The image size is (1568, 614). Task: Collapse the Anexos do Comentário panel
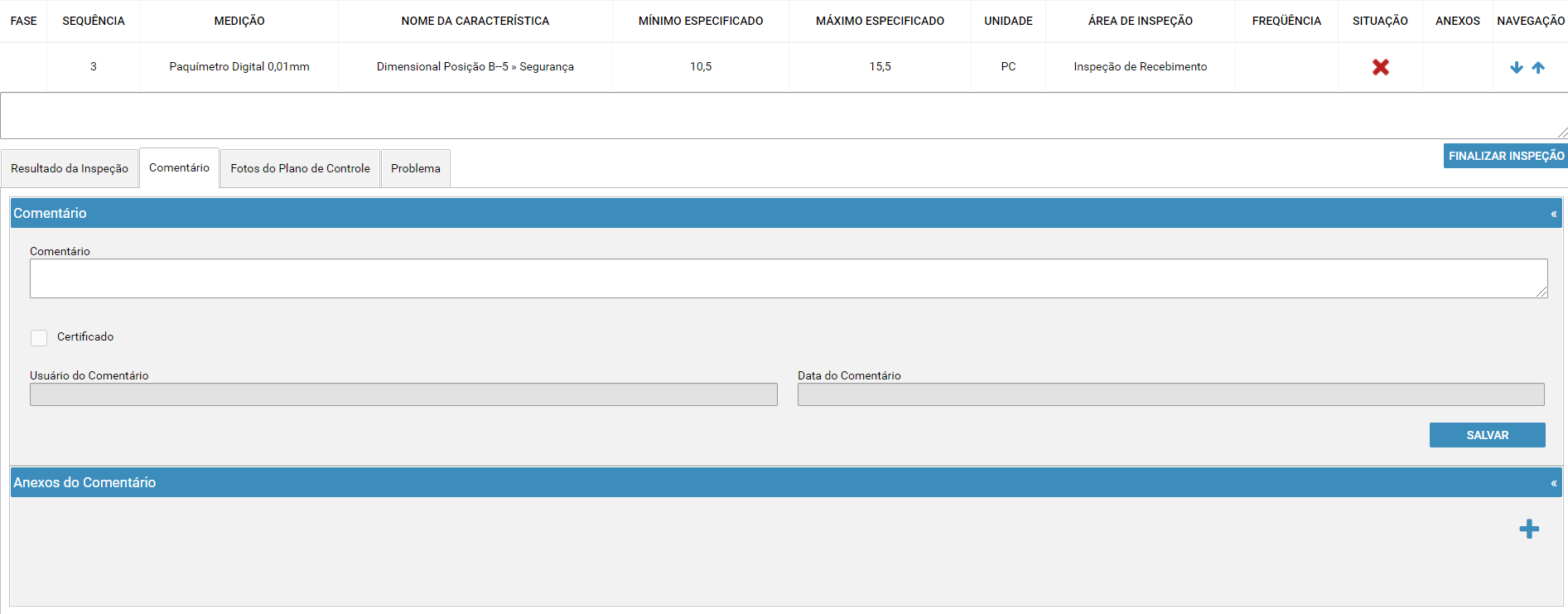click(x=1554, y=483)
